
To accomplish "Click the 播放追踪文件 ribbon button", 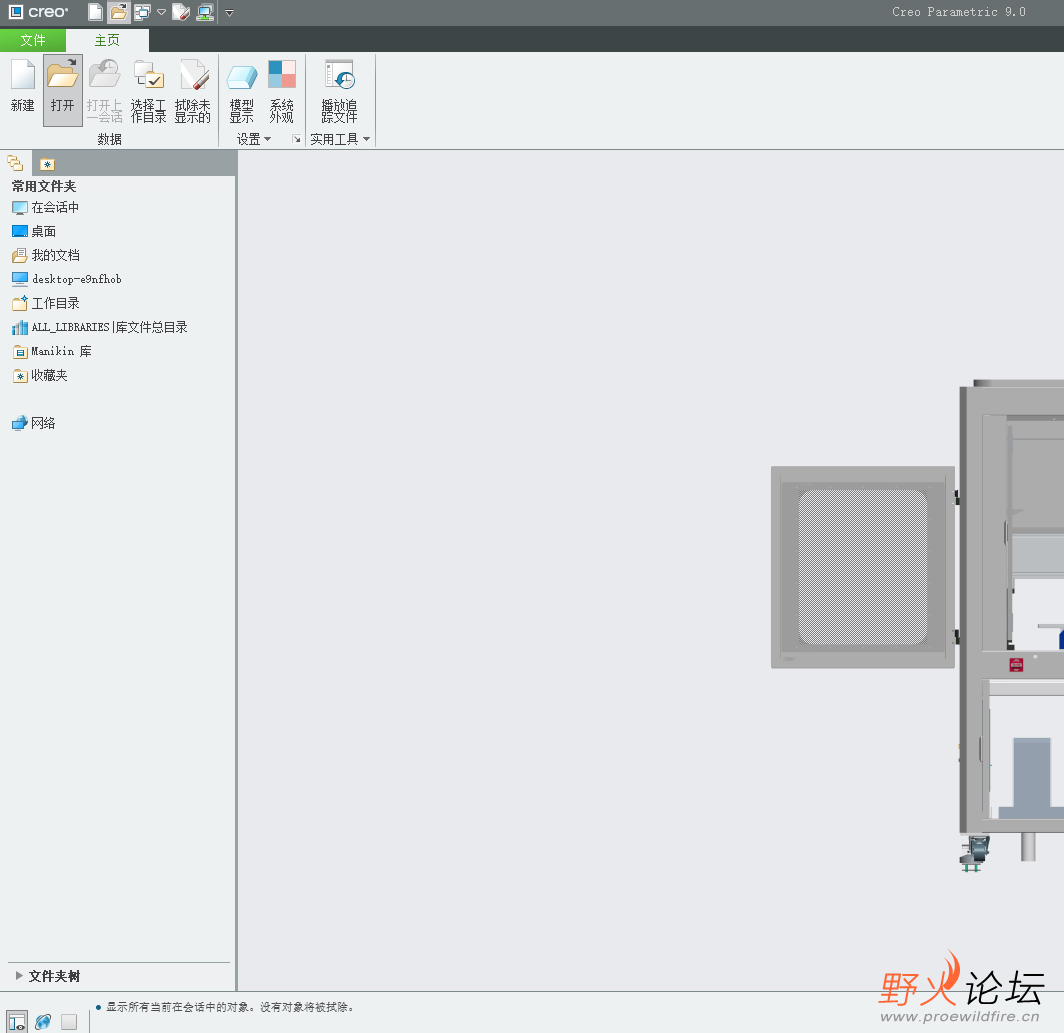I will pos(339,91).
